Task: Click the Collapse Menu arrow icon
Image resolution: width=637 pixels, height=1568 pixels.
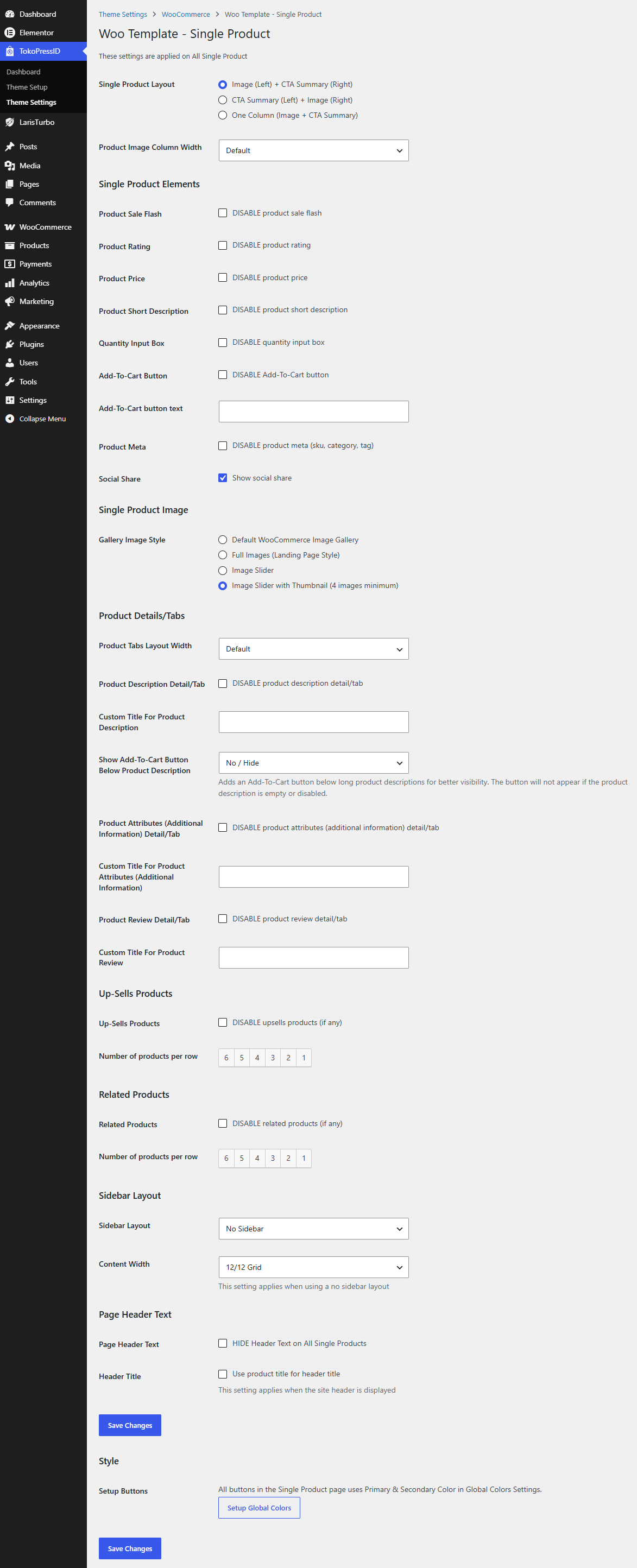Action: [x=10, y=419]
